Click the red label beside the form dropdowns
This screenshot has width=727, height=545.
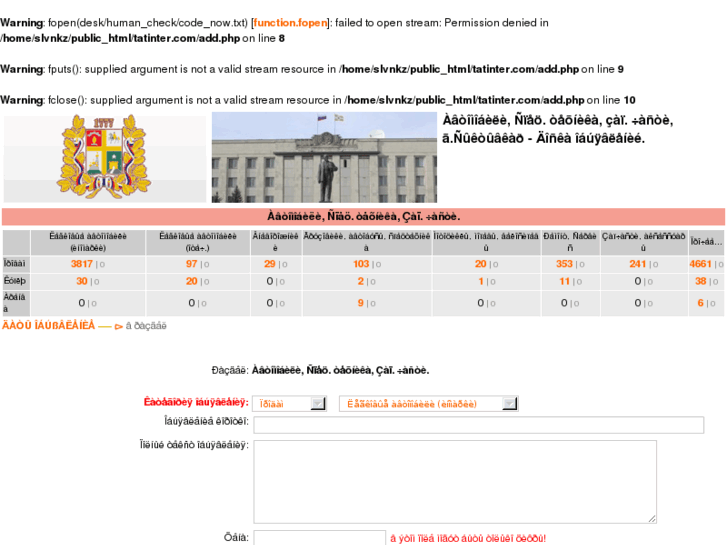pyautogui.click(x=196, y=402)
